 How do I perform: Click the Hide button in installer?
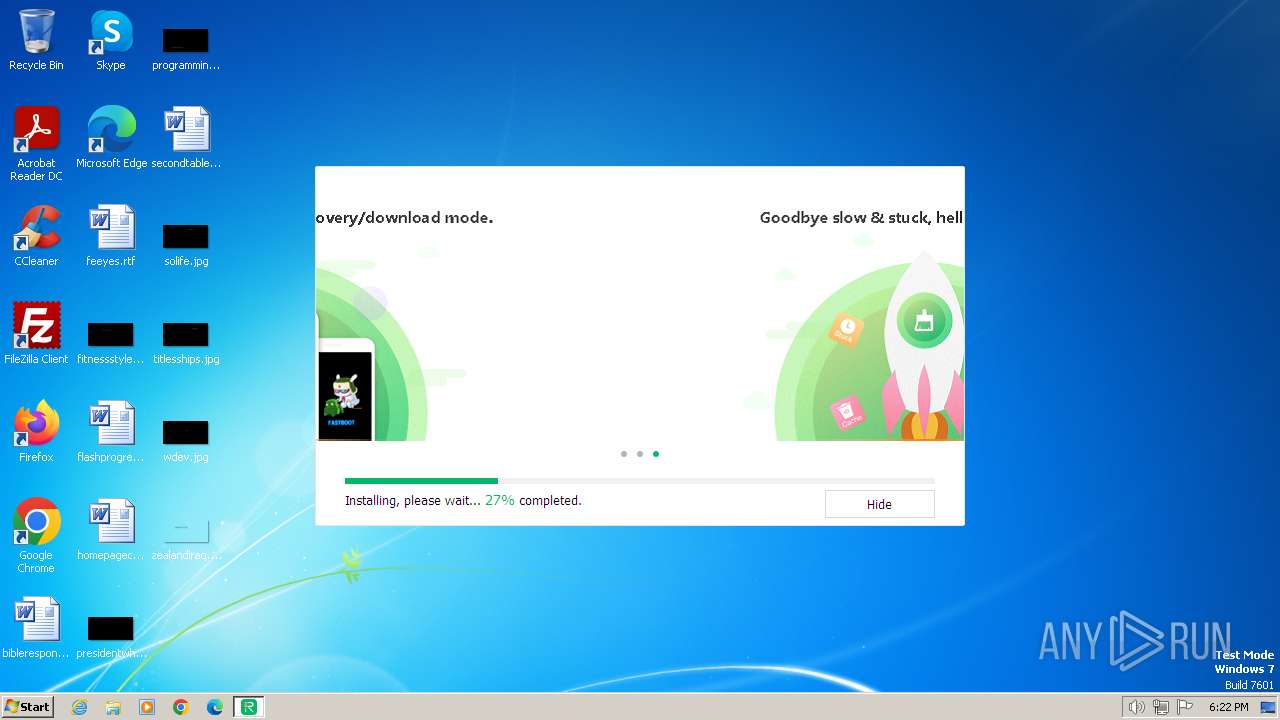coord(879,504)
